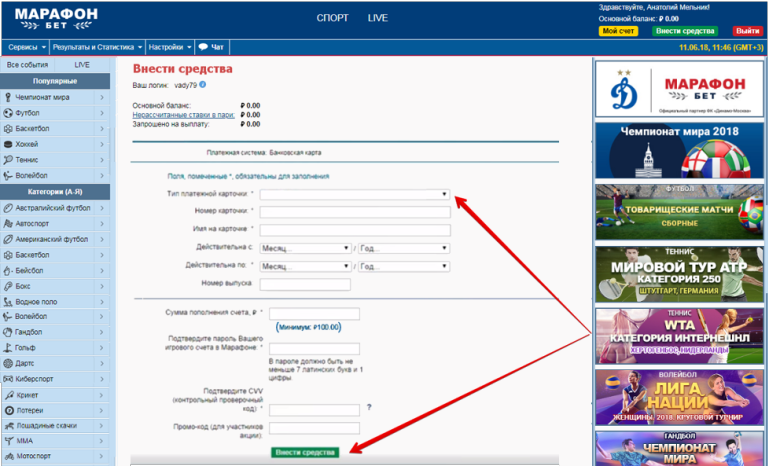Click the account password confirmation field

314,348
